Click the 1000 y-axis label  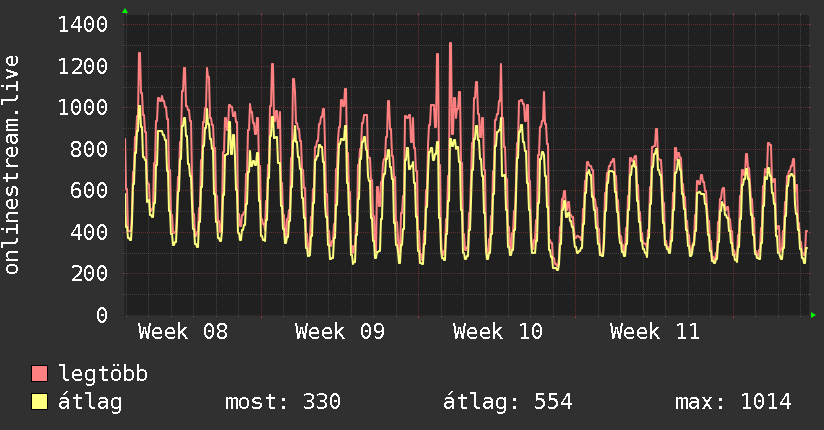pos(83,107)
